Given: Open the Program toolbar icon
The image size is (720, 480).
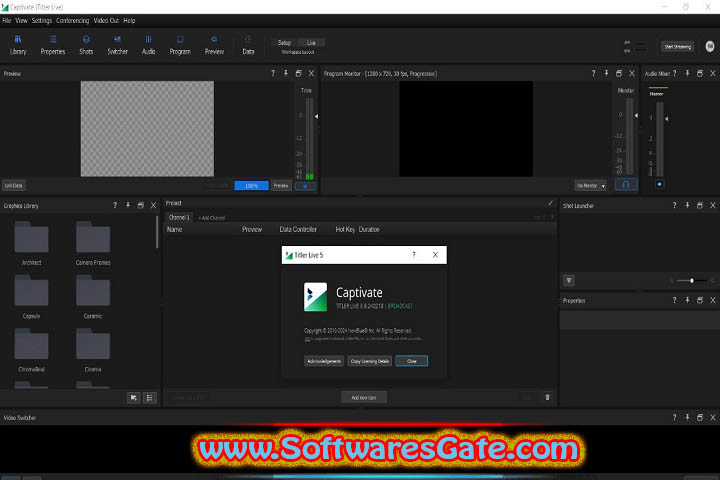Looking at the screenshot, I should pos(180,45).
